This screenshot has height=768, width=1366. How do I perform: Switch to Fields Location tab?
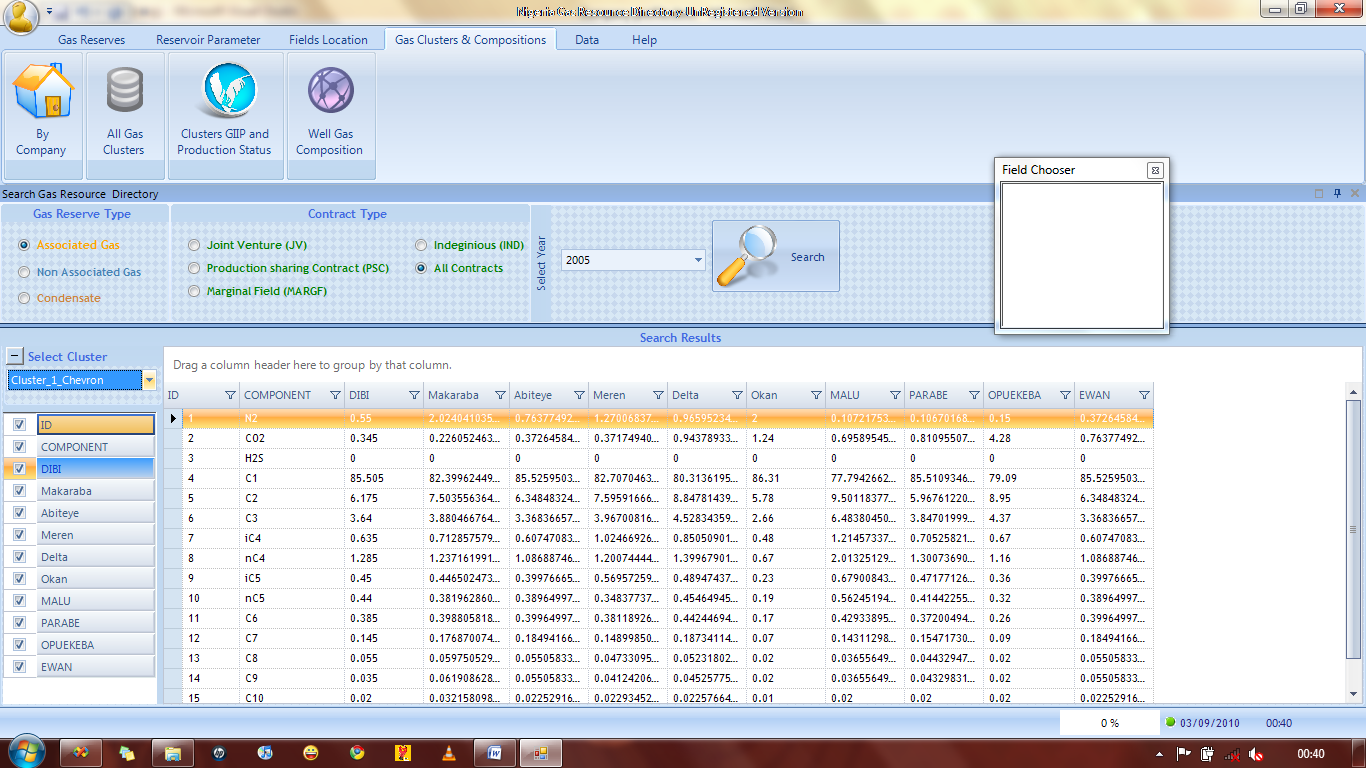(328, 40)
